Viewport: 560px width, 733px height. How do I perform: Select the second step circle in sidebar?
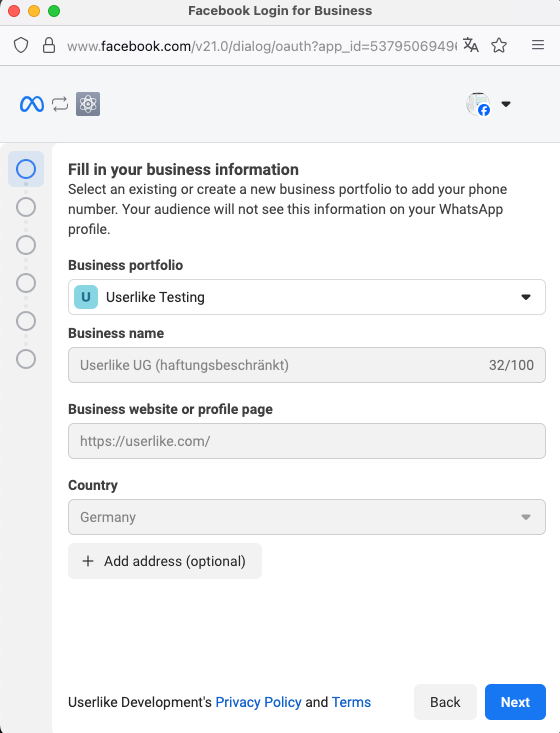[x=26, y=207]
